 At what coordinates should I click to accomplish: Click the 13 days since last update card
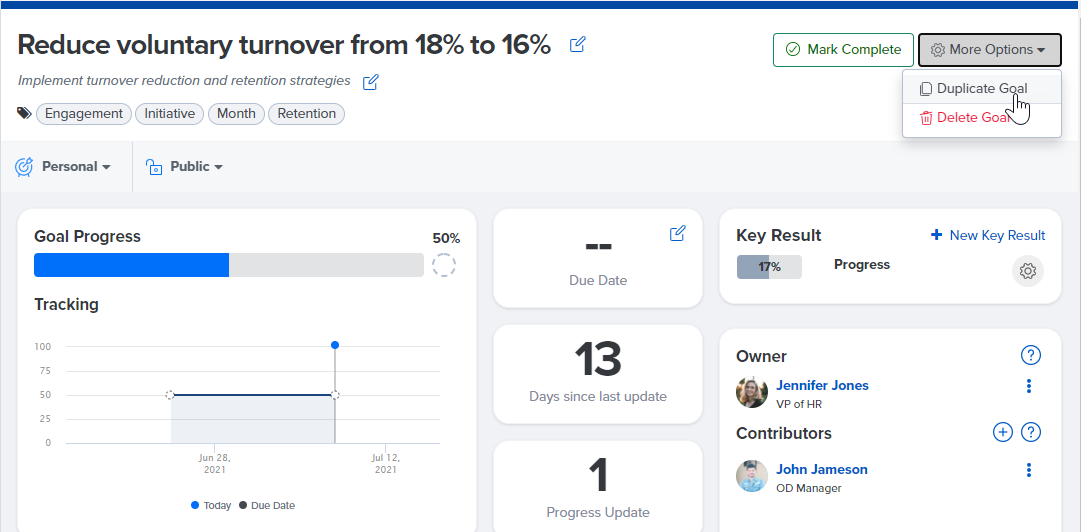pyautogui.click(x=598, y=374)
